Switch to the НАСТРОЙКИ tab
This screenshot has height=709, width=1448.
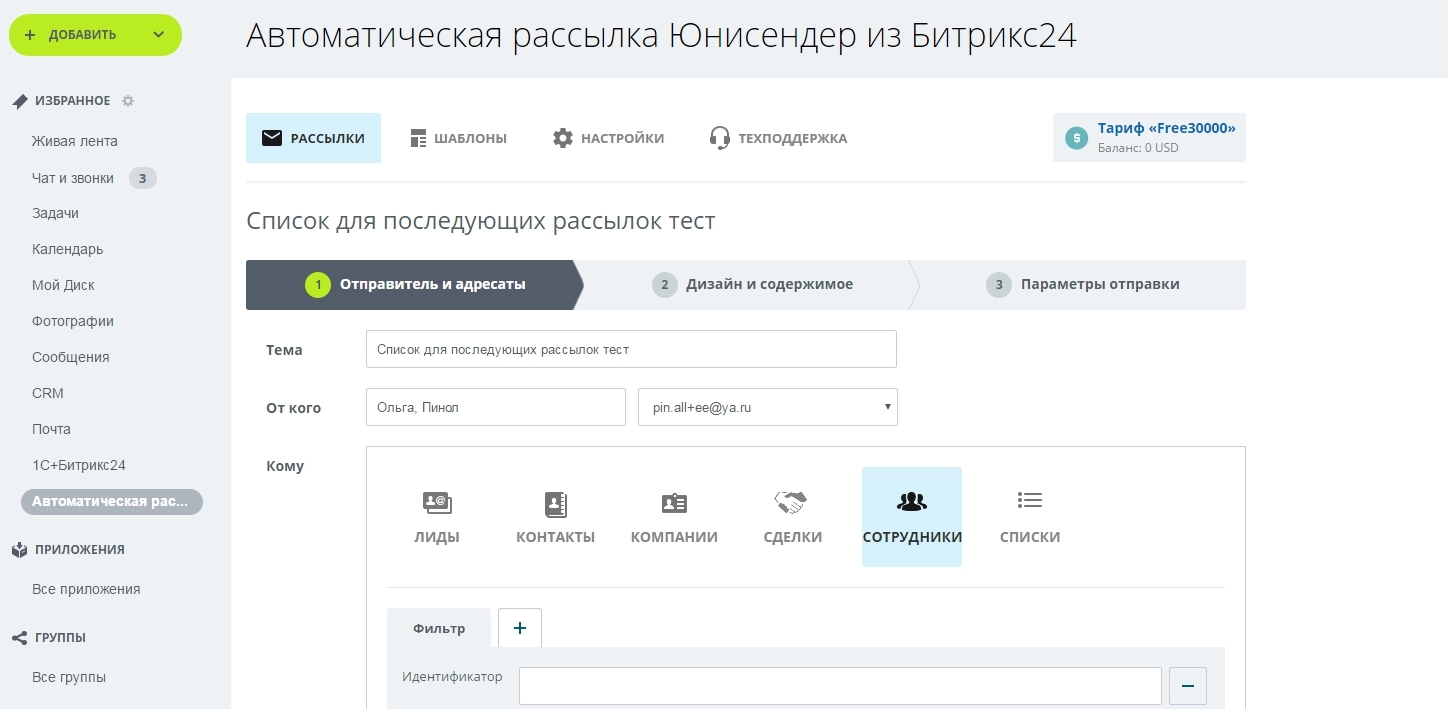pos(608,138)
